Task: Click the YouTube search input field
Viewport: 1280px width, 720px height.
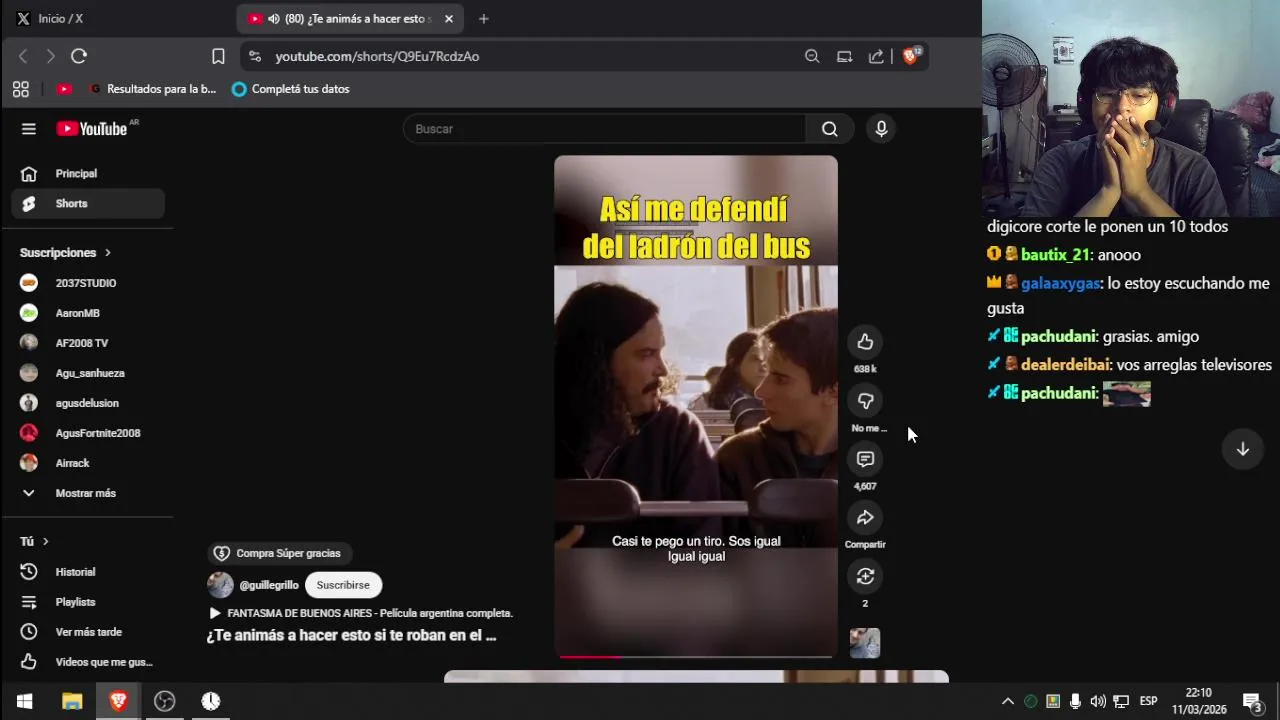Action: click(605, 129)
